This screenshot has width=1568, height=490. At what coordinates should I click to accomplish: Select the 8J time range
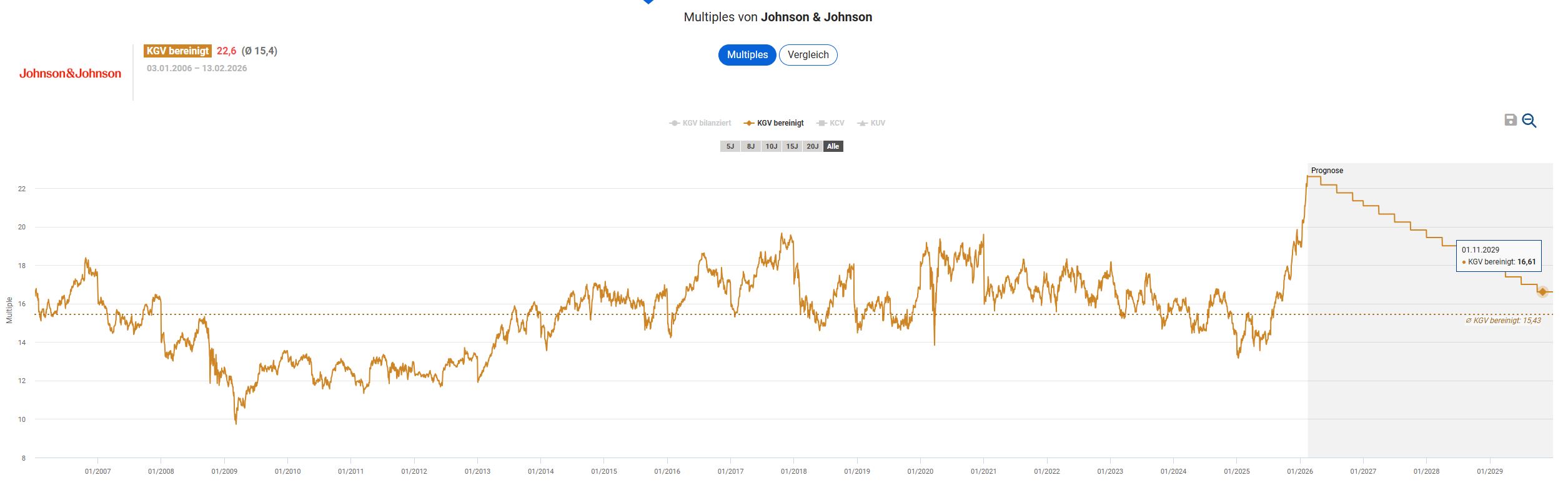[x=750, y=146]
